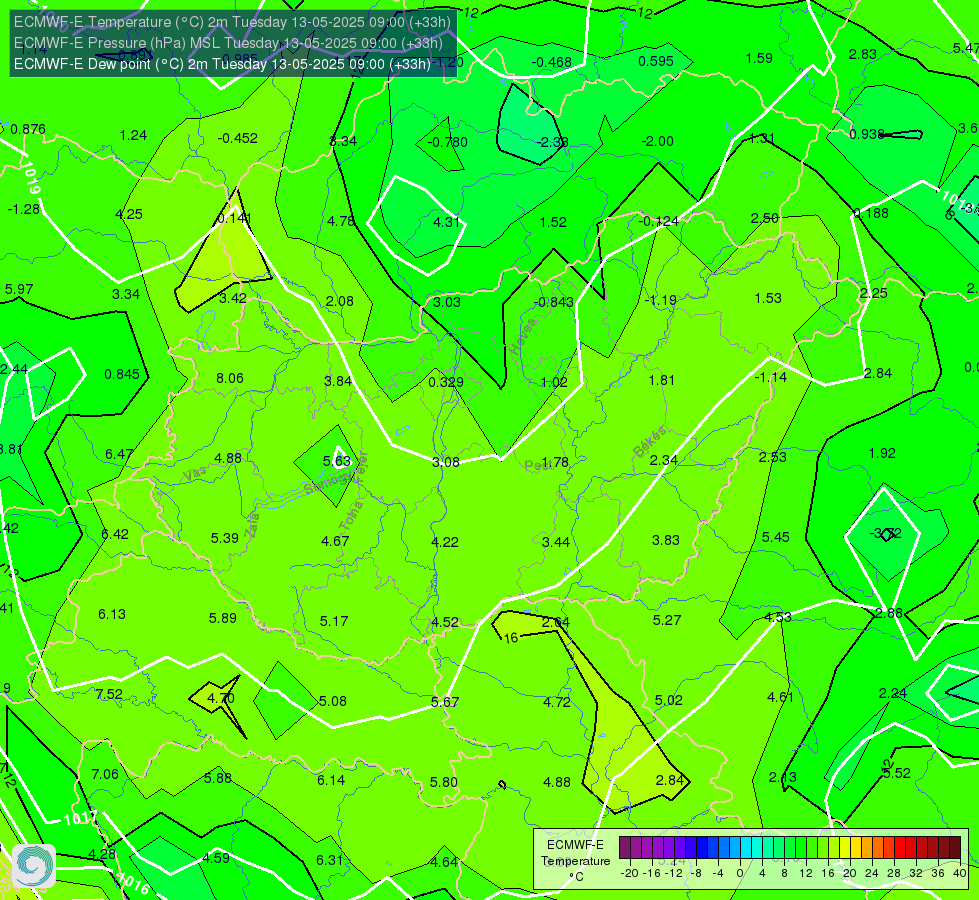Image resolution: width=979 pixels, height=900 pixels.
Task: Click the dew point value 0.329
Action: click(x=446, y=382)
